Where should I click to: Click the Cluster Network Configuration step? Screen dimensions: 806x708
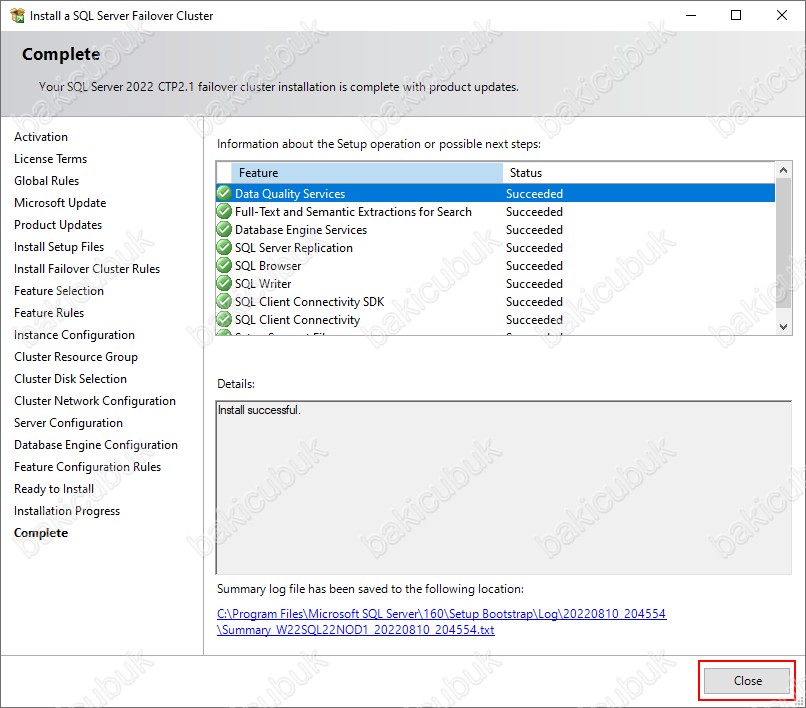[95, 401]
